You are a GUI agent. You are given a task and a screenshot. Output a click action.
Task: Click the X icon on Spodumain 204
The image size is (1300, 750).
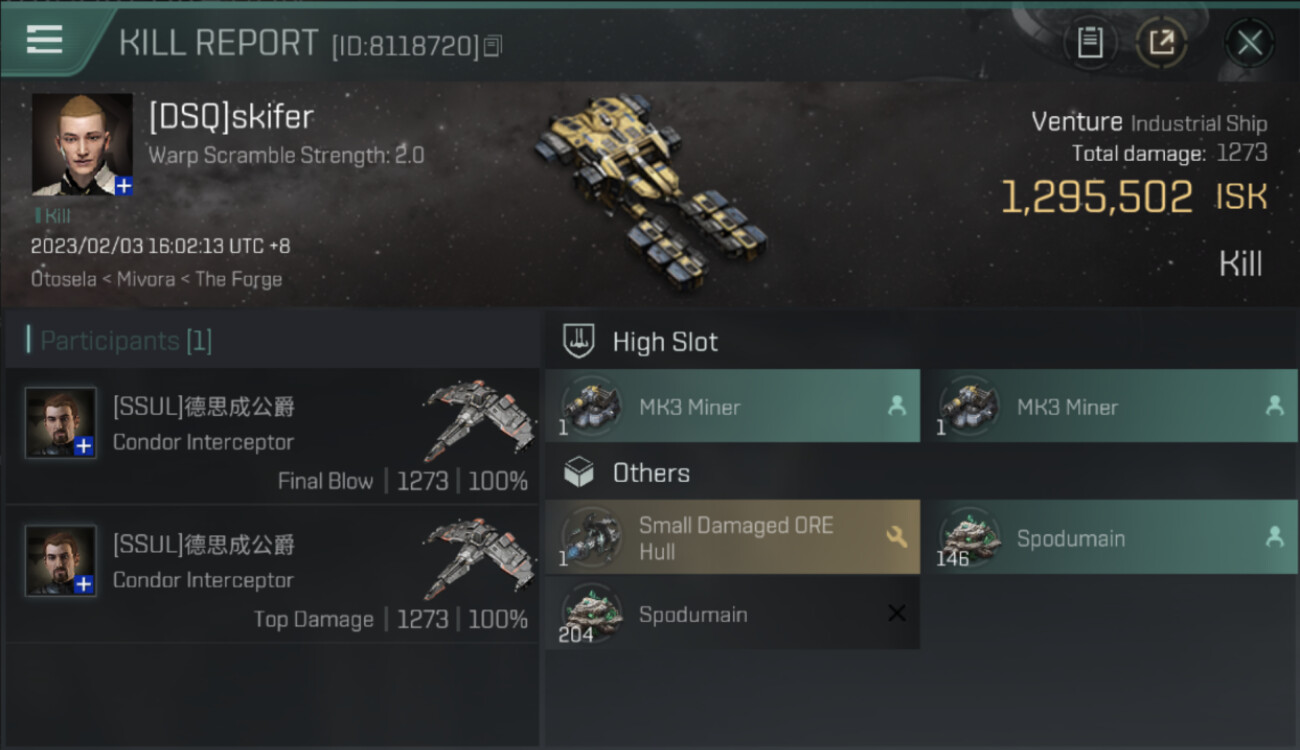pyautogui.click(x=897, y=613)
